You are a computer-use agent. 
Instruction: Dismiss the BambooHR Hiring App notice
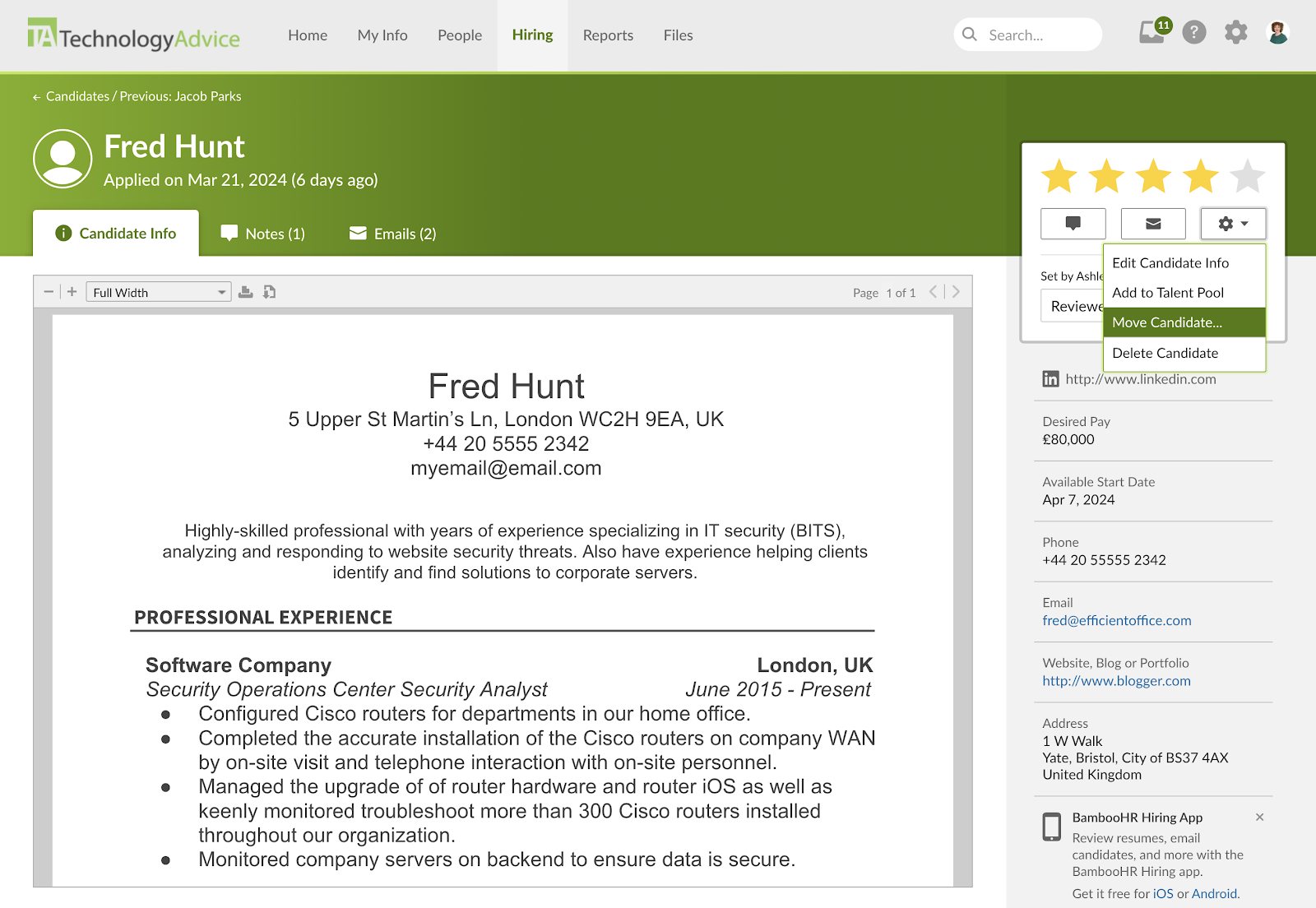[x=1260, y=817]
